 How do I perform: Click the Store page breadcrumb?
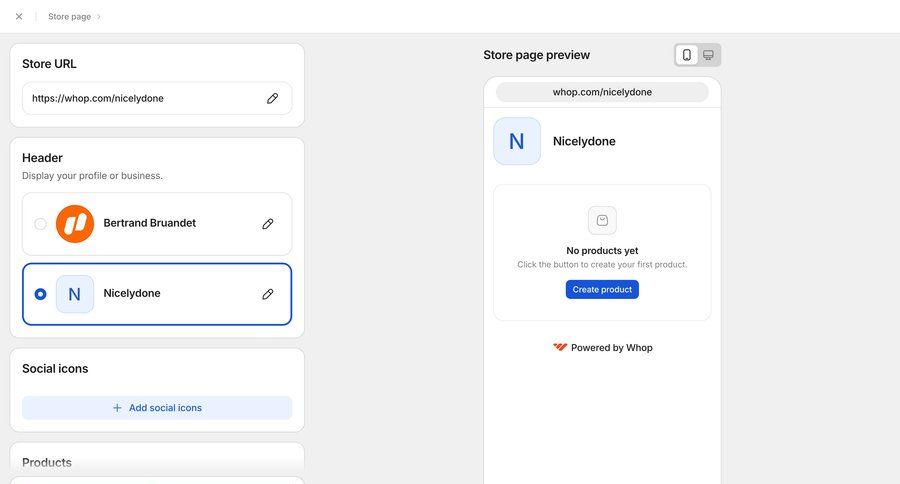69,16
